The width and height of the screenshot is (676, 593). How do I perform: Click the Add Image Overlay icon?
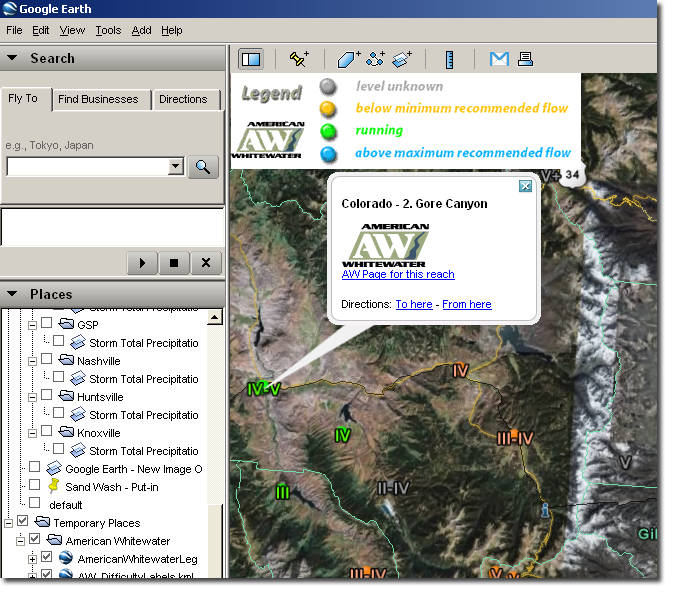coord(403,59)
